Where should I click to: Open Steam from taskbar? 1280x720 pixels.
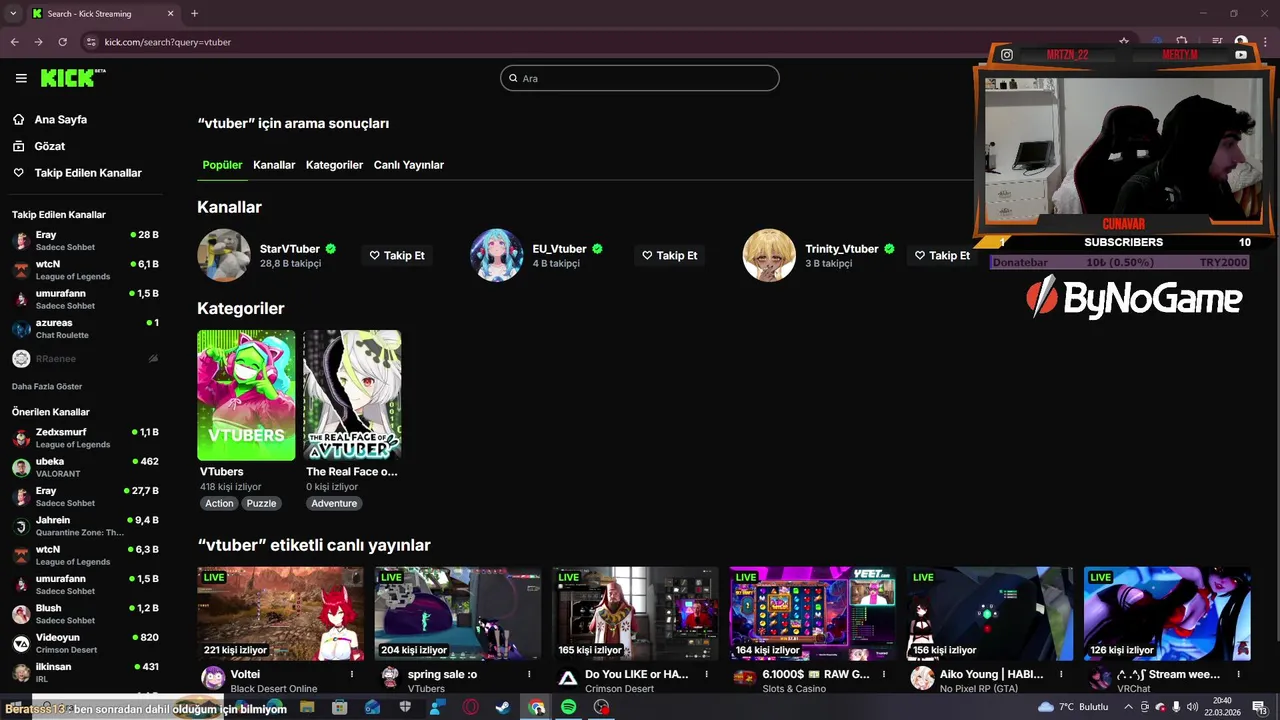tap(503, 707)
